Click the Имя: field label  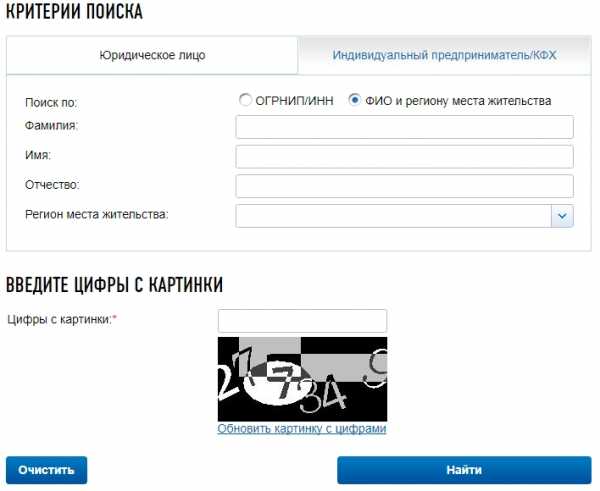tap(38, 155)
